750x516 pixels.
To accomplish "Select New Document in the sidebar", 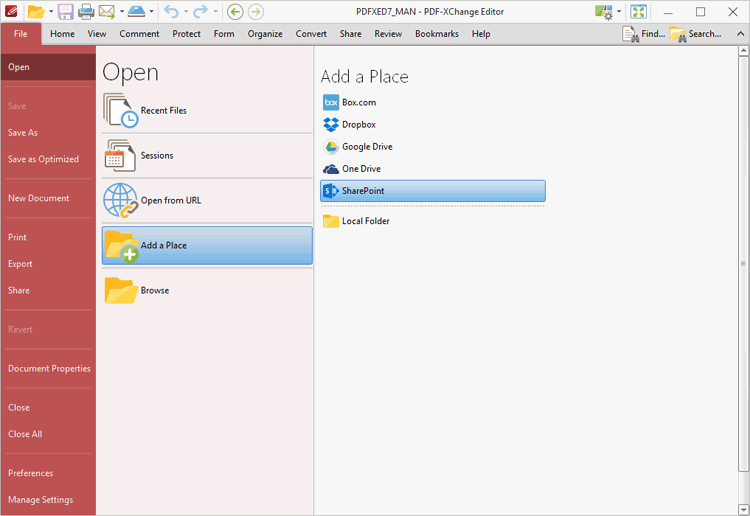I will [48, 198].
